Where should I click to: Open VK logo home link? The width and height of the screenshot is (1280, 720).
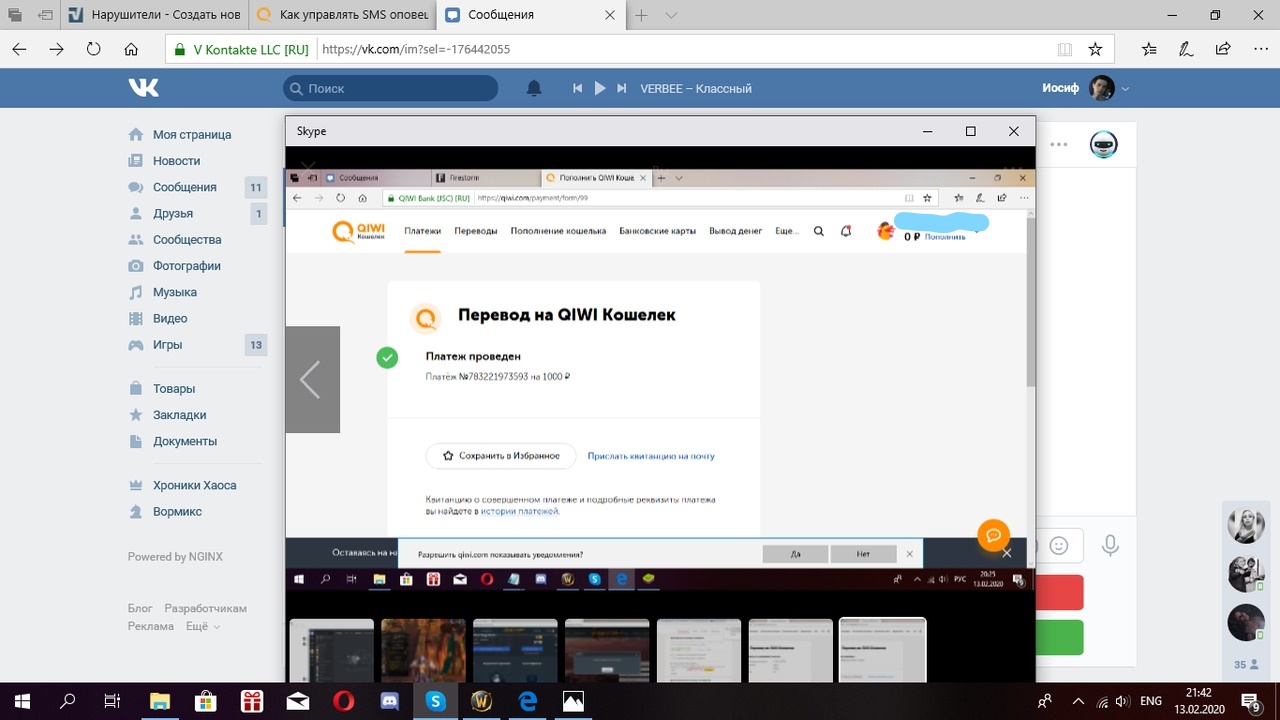[x=143, y=88]
